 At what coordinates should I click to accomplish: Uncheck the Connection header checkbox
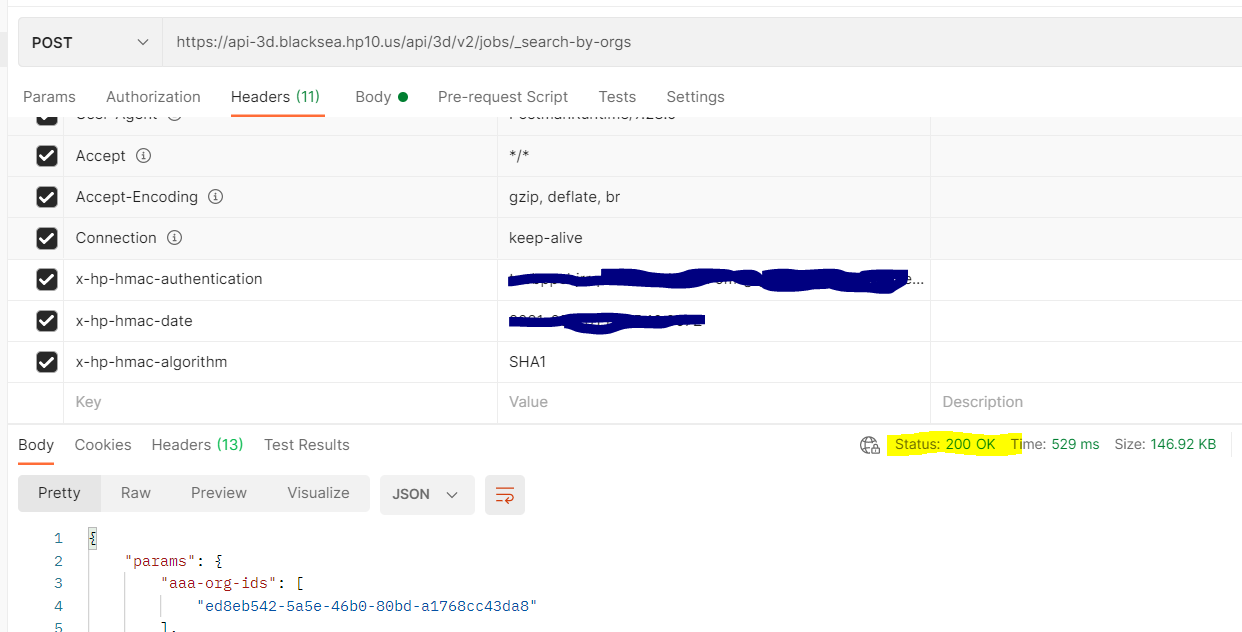47,238
